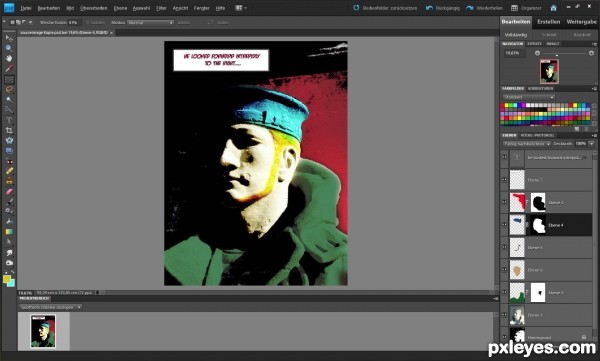Click the home icon in title bar

553,8
